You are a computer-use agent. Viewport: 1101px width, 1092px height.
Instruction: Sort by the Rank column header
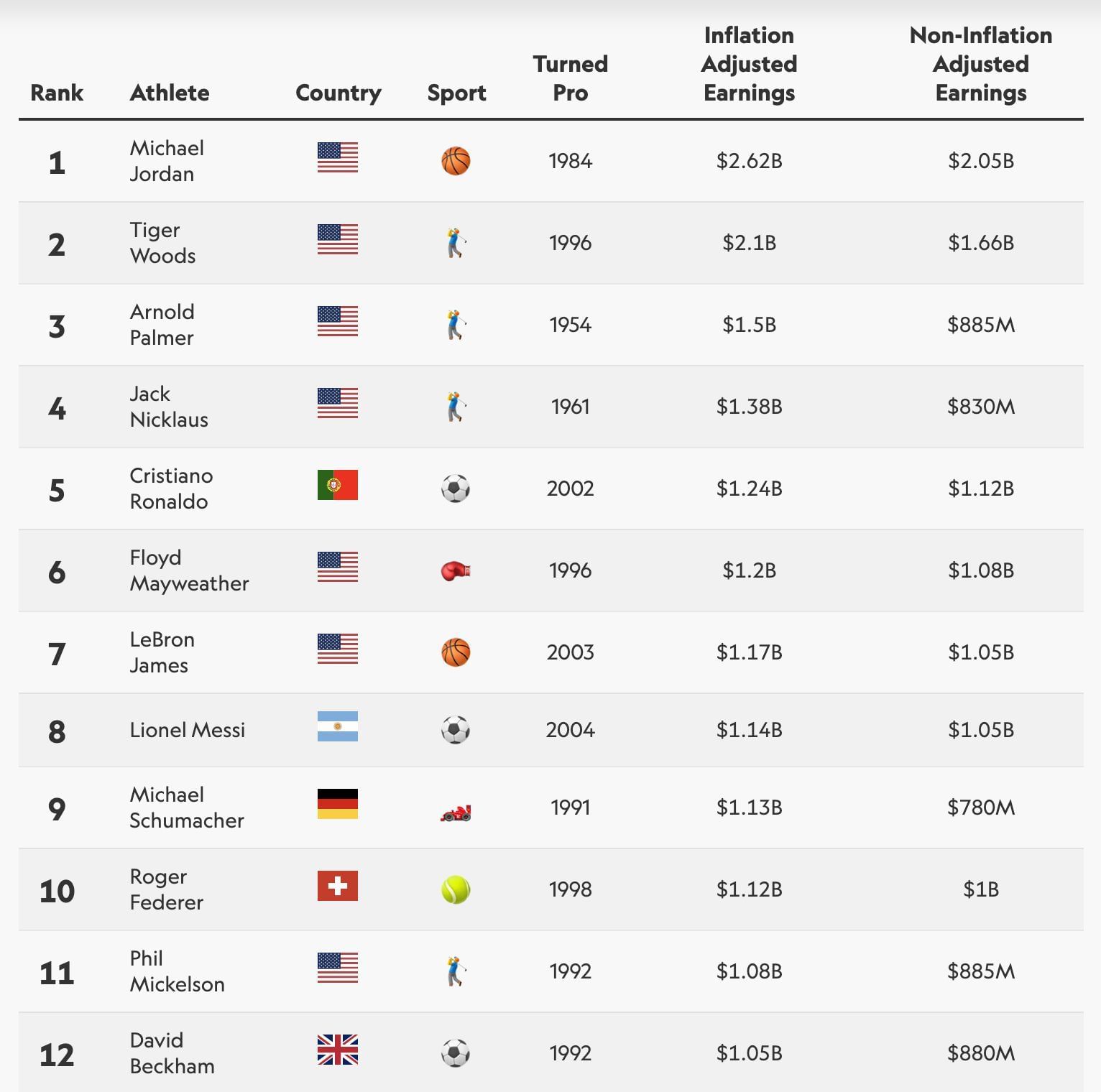coord(57,93)
